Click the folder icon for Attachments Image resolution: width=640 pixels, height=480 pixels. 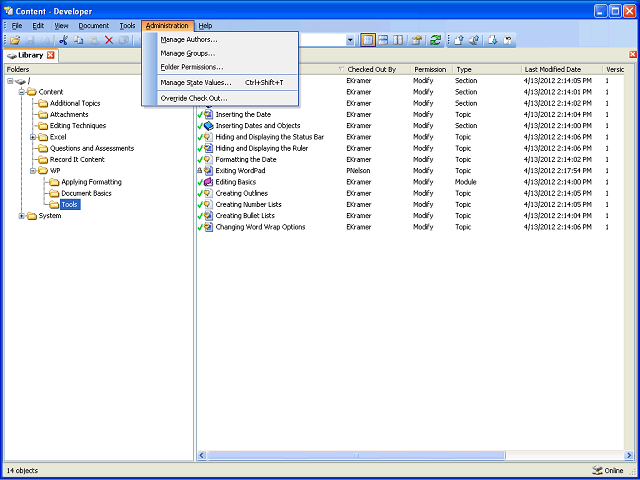point(43,115)
